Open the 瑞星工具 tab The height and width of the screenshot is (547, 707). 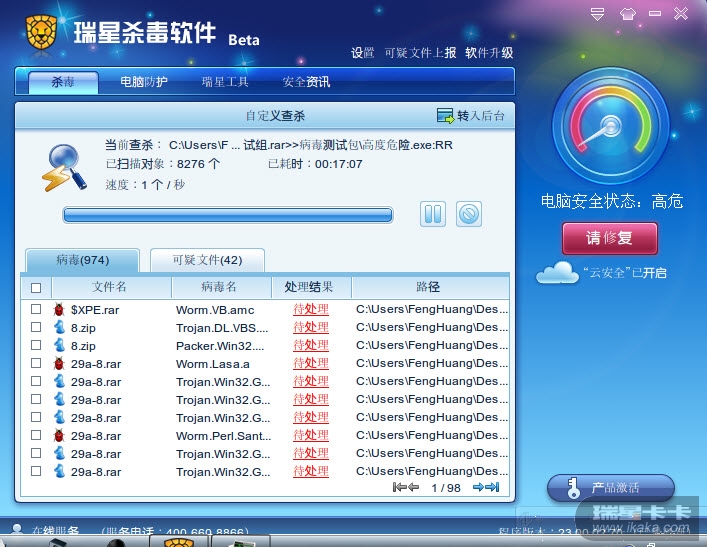tap(225, 82)
